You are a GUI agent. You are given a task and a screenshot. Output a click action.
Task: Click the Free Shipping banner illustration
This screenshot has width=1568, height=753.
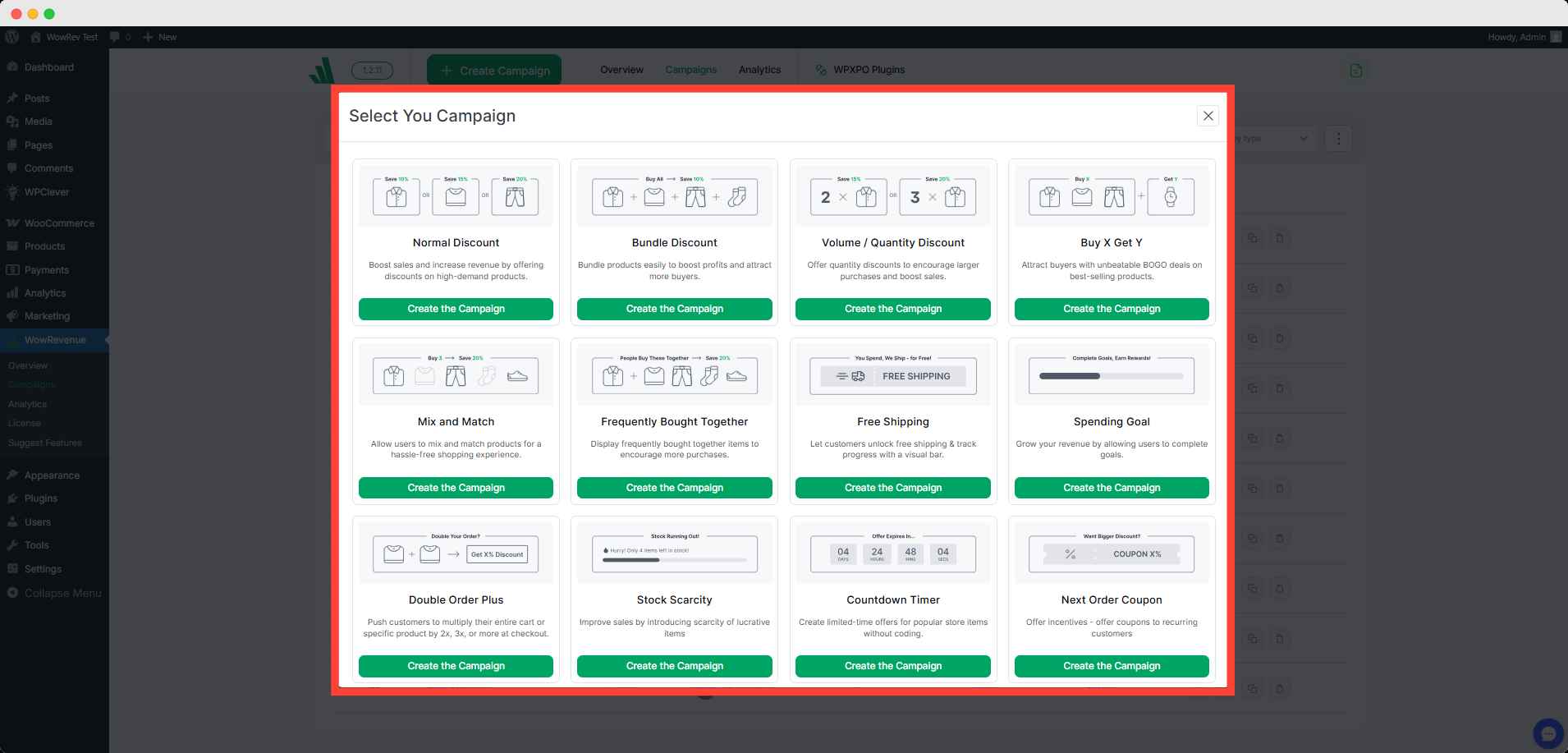(x=893, y=375)
